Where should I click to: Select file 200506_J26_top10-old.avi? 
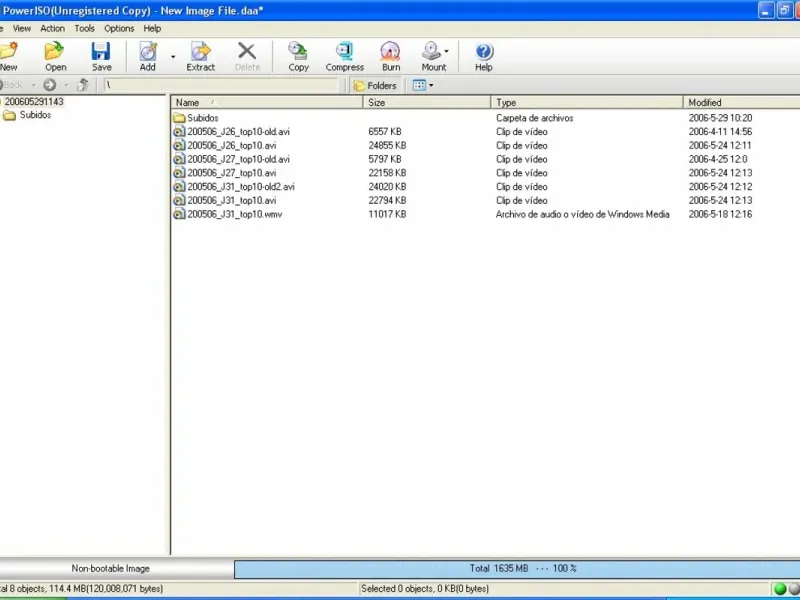(238, 132)
